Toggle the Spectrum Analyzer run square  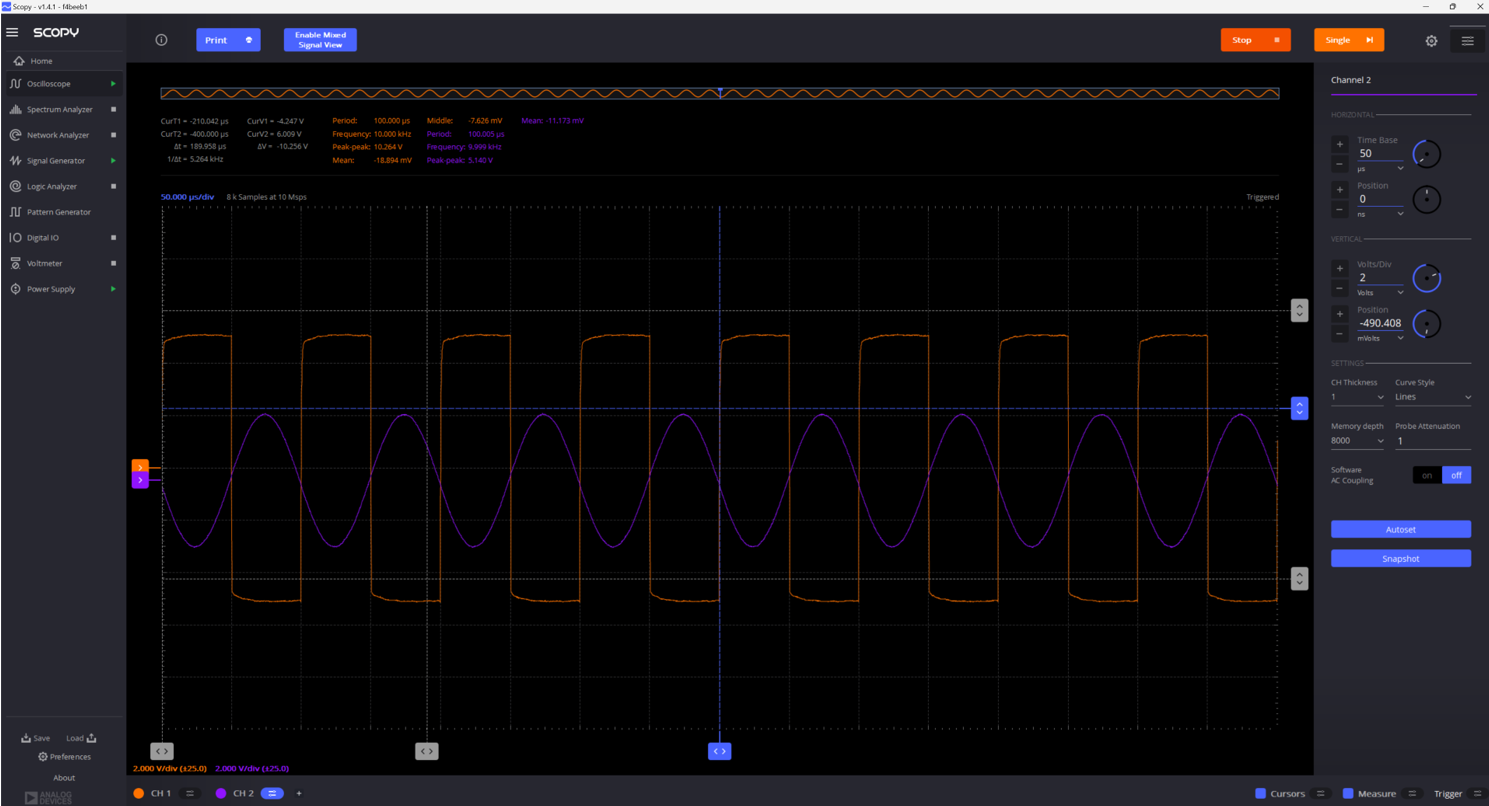113,109
